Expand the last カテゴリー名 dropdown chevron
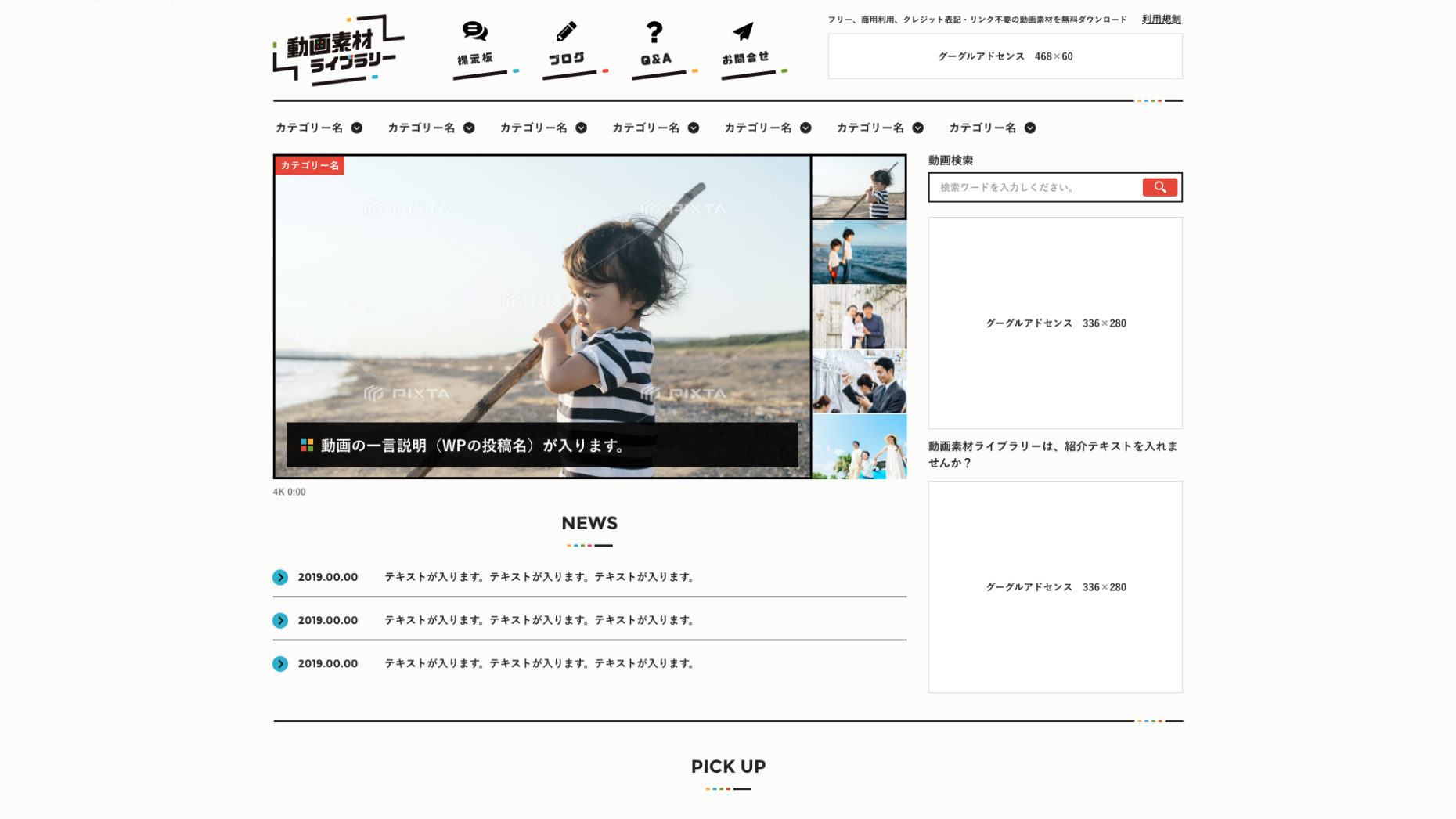 tap(1030, 128)
